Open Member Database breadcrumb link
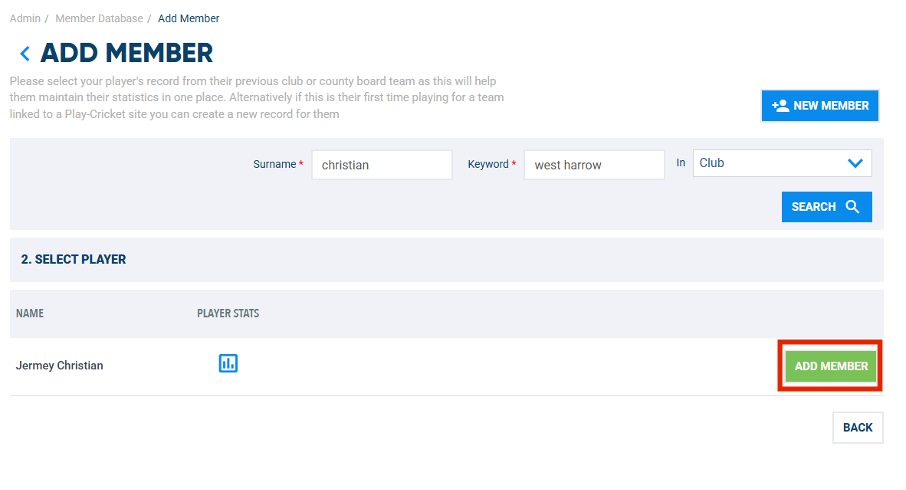 click(x=97, y=19)
